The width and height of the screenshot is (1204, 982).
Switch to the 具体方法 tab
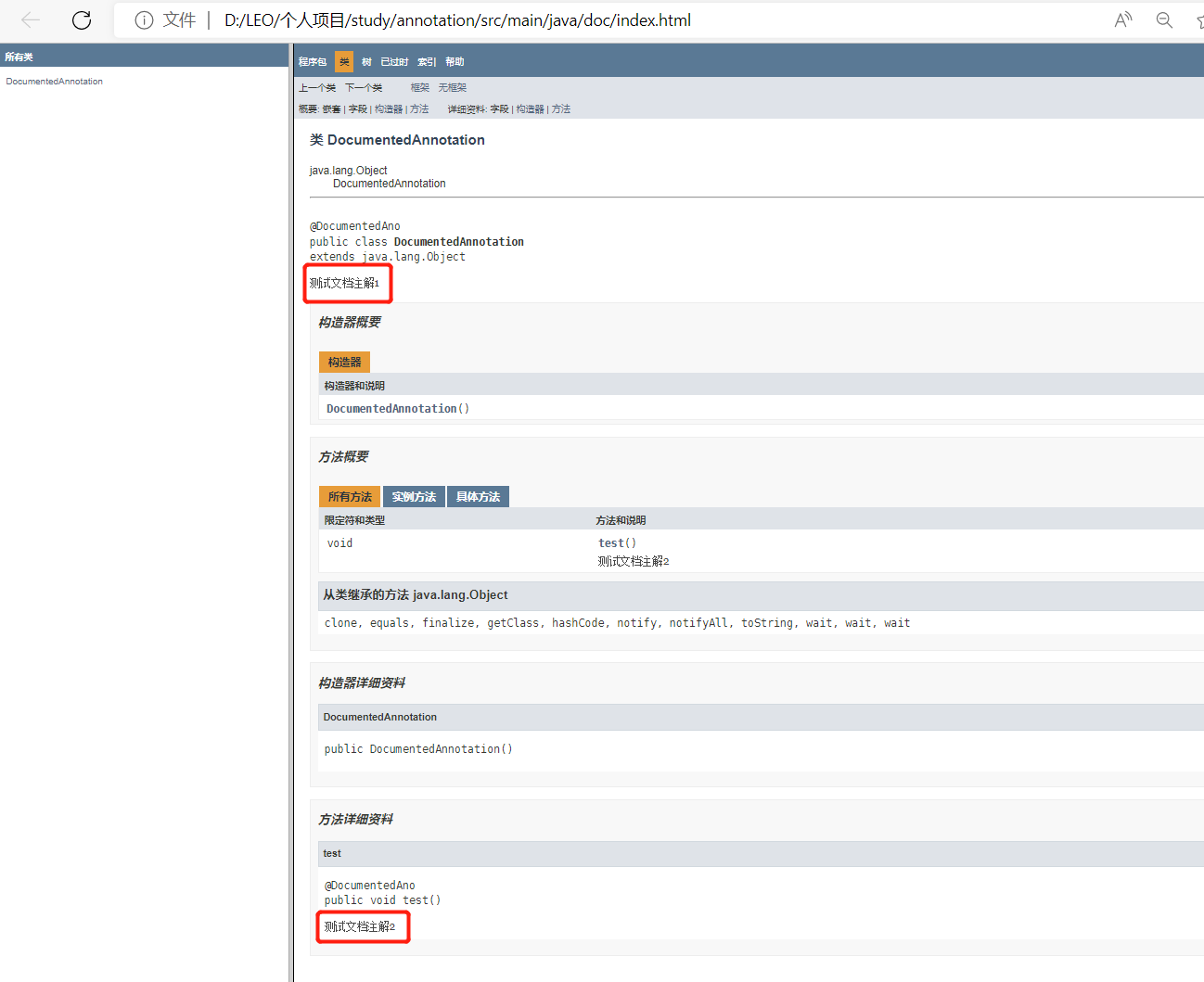[x=478, y=497]
